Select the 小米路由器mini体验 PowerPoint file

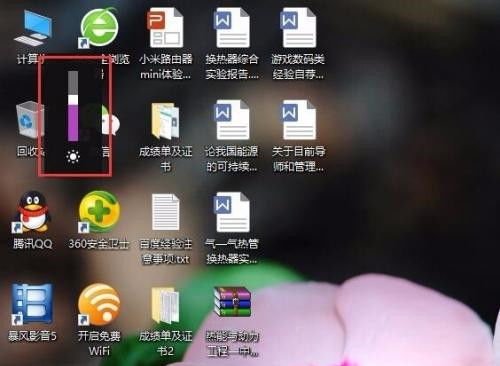pyautogui.click(x=165, y=28)
